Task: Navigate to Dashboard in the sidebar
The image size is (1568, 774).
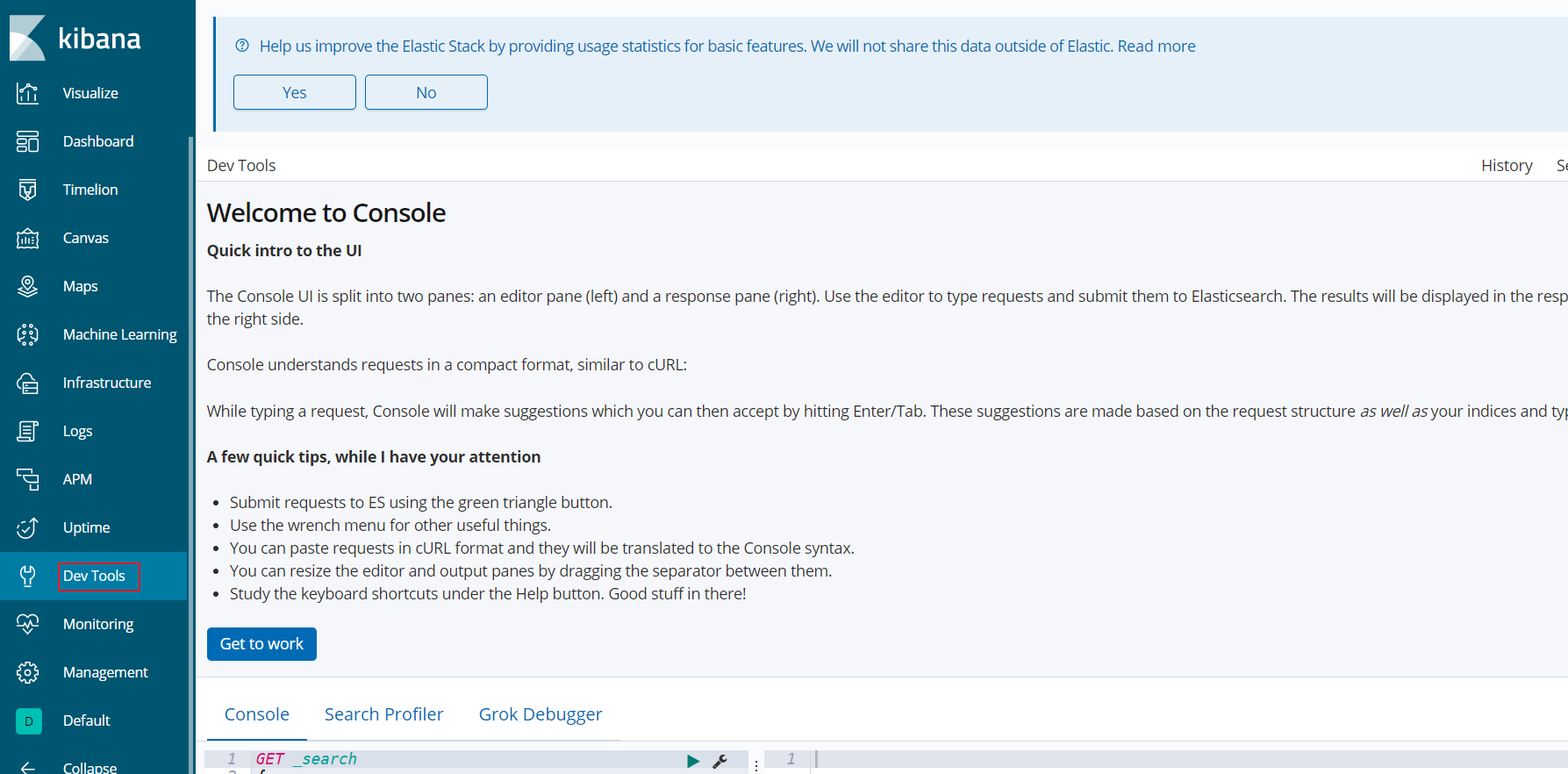Action: pyautogui.click(x=98, y=141)
